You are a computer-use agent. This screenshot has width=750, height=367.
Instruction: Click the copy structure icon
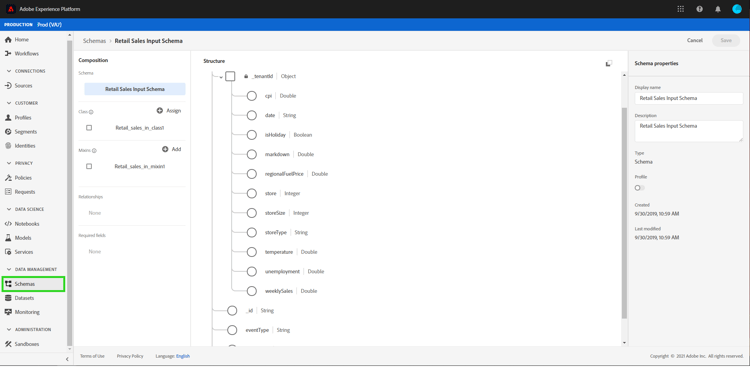pos(608,63)
